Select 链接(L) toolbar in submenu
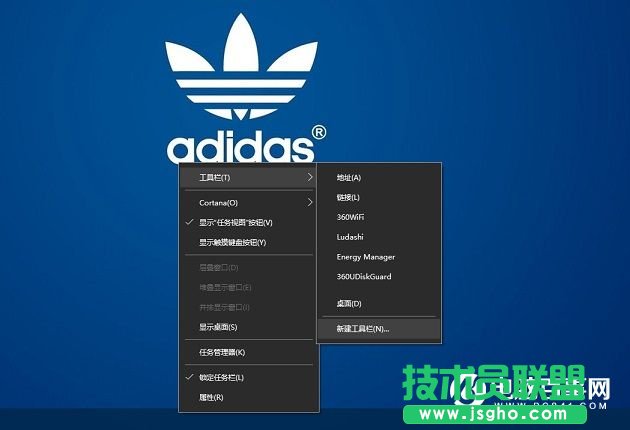 click(x=379, y=197)
